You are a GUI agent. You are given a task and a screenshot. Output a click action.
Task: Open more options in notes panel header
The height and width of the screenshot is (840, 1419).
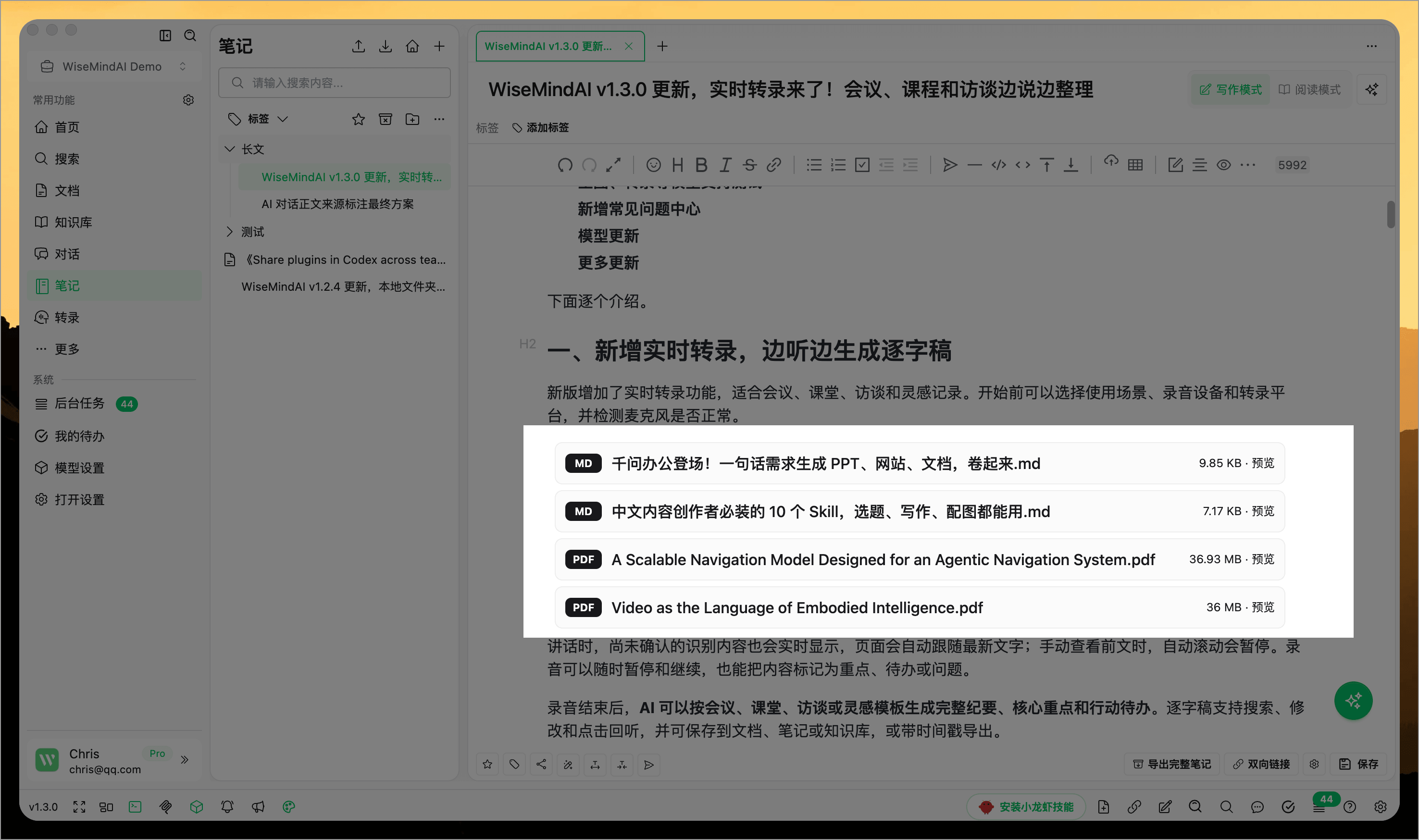[439, 119]
